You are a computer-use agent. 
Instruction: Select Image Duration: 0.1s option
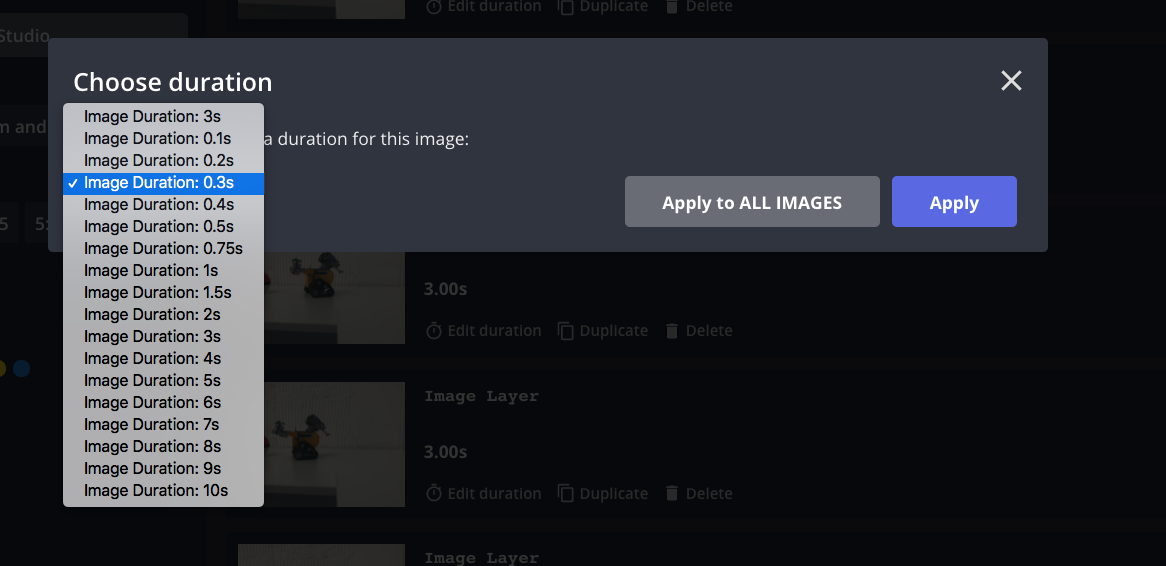[x=164, y=138]
